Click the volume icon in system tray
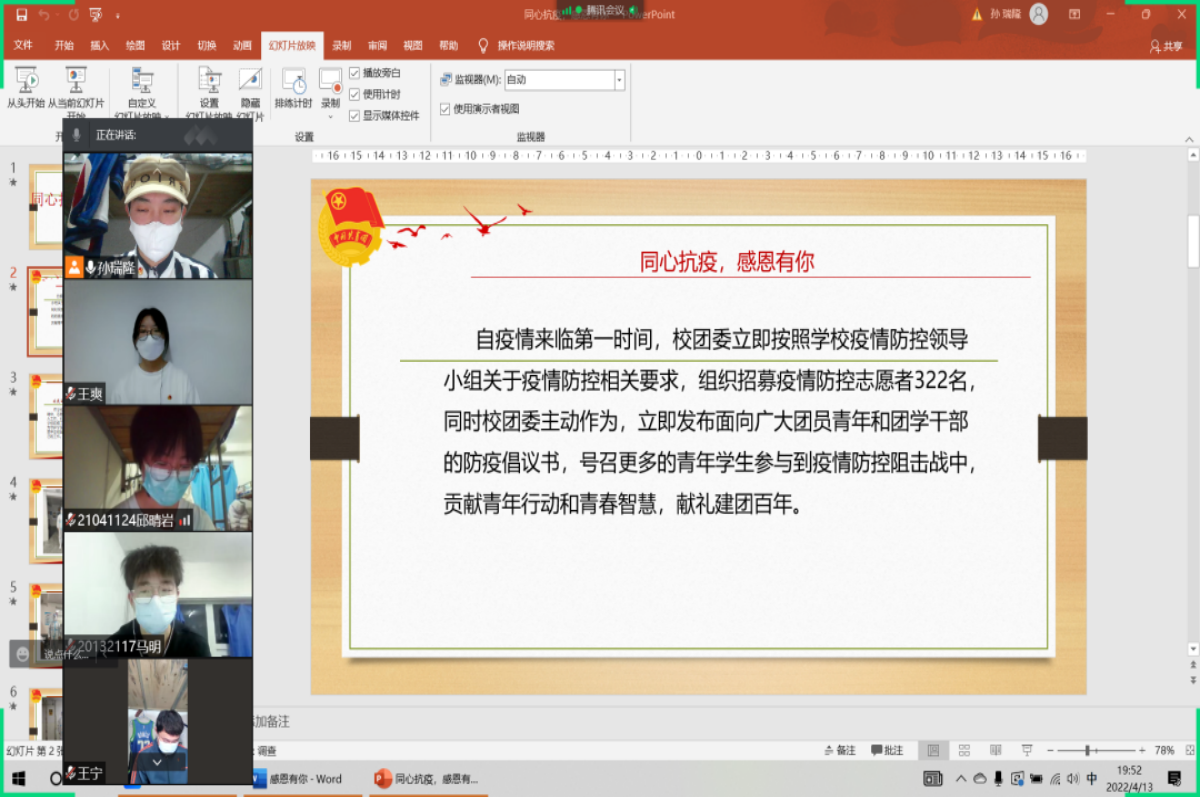The image size is (1200, 797). pos(1072,779)
